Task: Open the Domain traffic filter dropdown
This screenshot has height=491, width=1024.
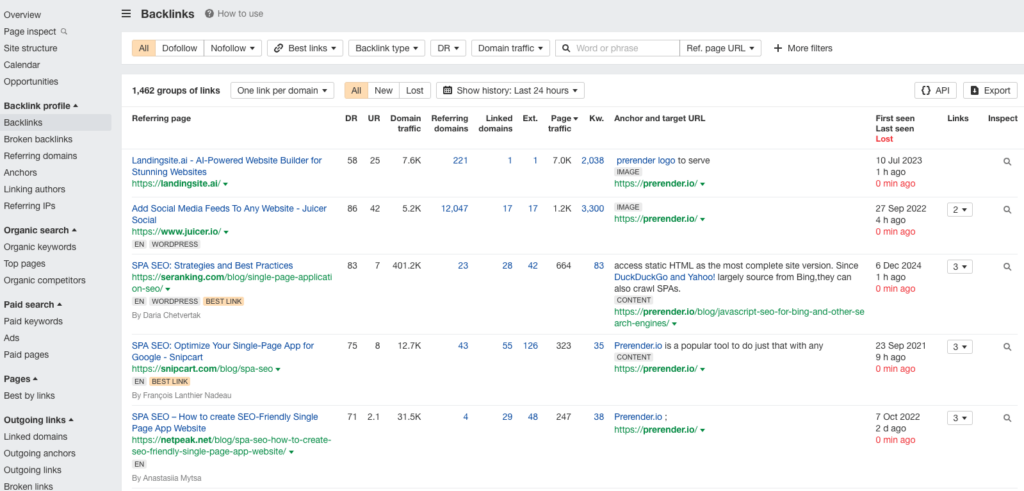Action: coord(511,48)
